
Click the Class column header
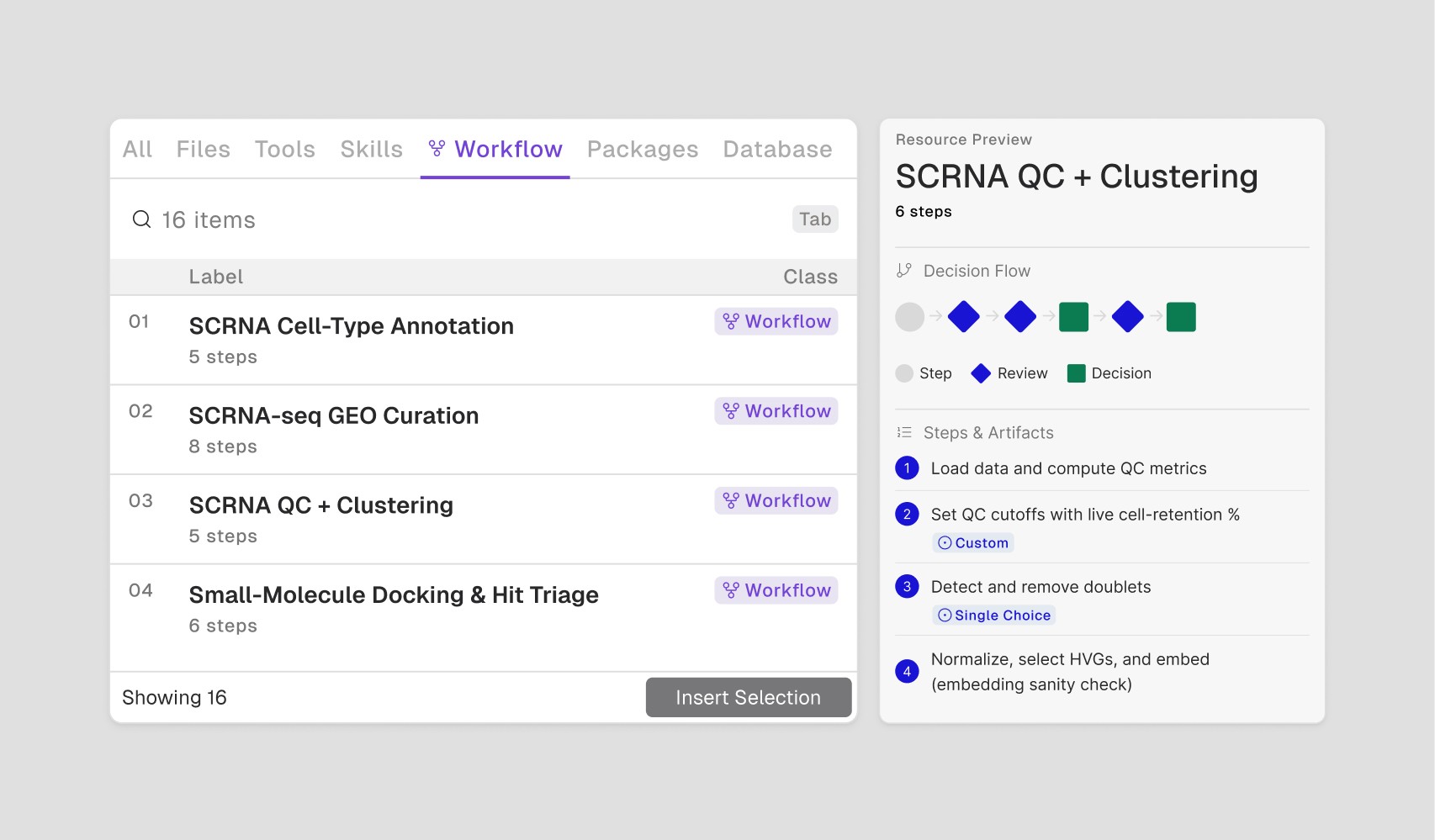(811, 277)
